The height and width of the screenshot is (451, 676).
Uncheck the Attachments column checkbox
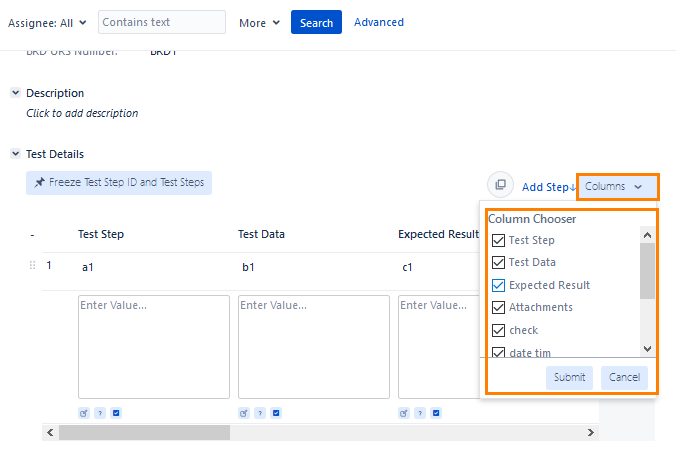[x=498, y=307]
